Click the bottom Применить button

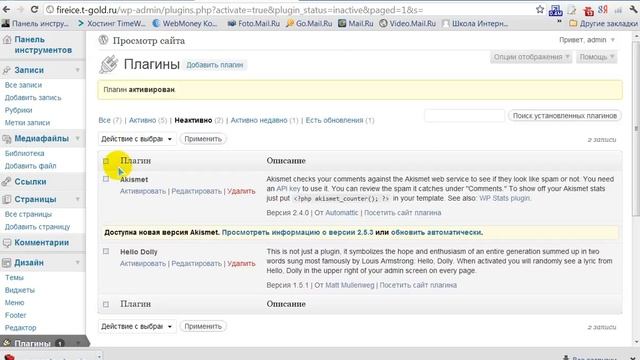(x=203, y=327)
